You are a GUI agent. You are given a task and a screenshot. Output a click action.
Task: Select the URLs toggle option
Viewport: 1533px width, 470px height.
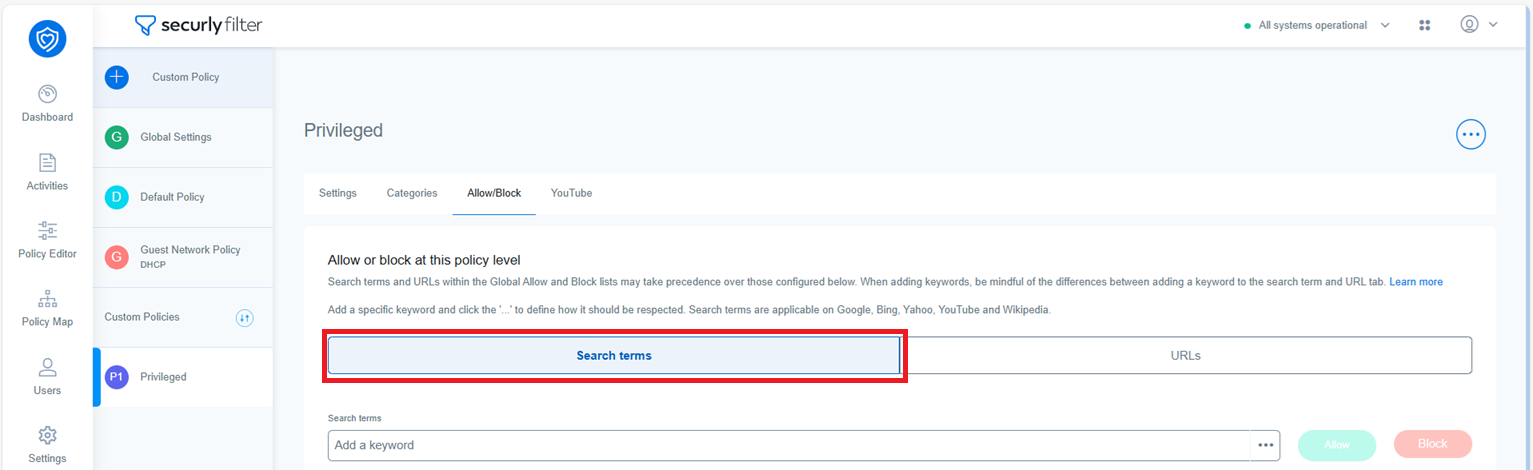click(x=1185, y=355)
